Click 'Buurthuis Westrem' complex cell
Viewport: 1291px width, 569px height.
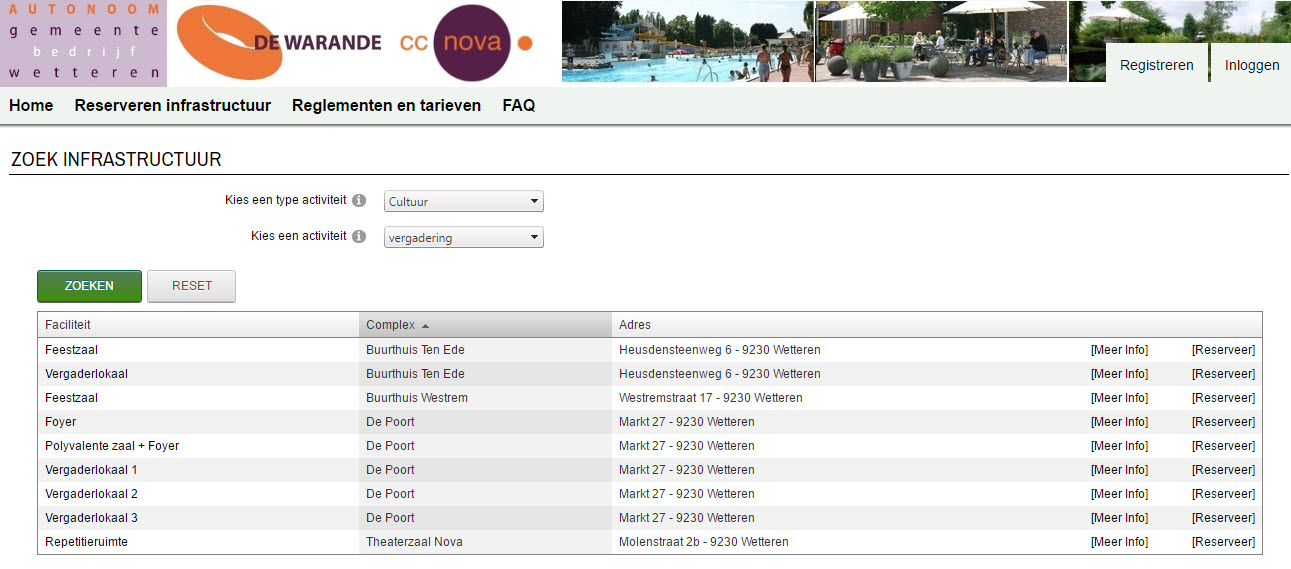point(485,398)
